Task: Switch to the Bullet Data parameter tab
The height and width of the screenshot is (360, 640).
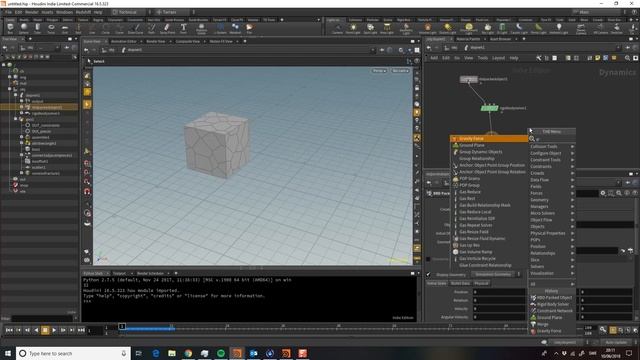Action: pos(460,283)
